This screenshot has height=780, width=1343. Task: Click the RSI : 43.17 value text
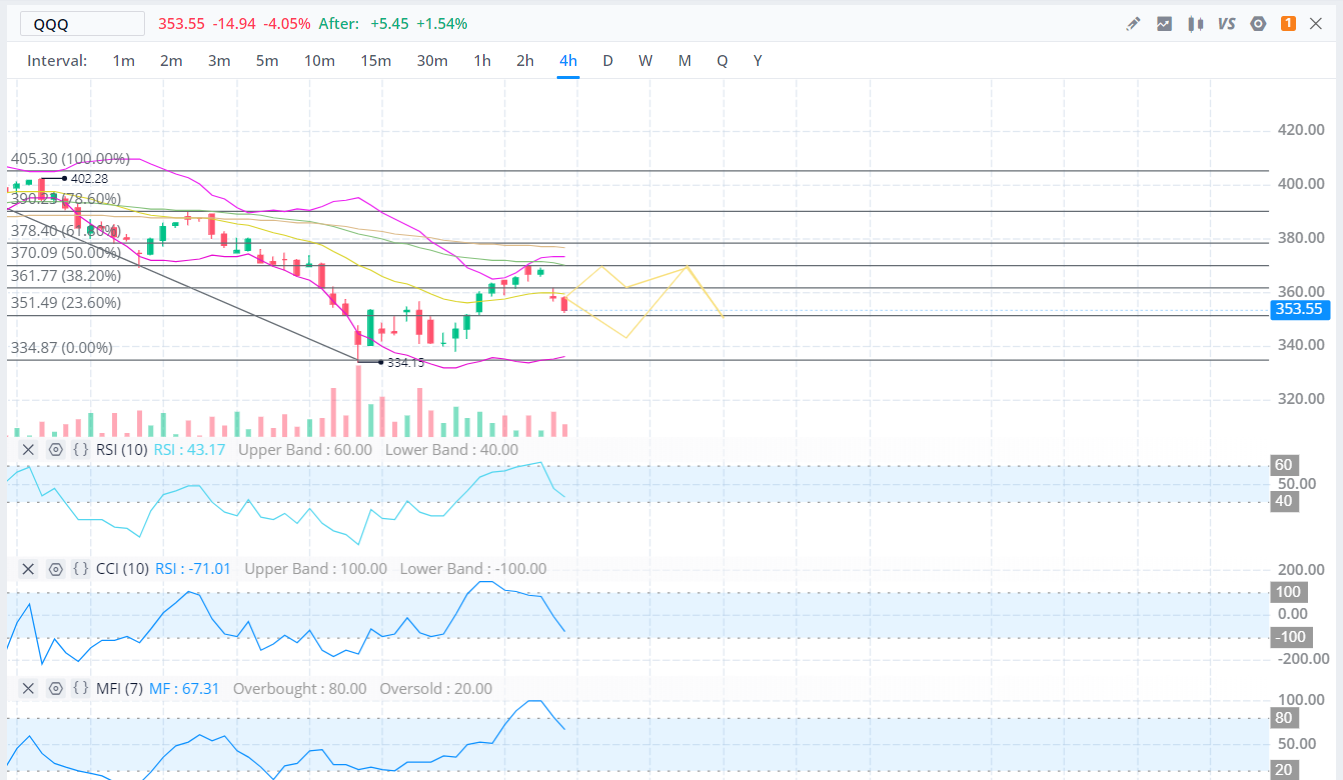click(x=189, y=450)
